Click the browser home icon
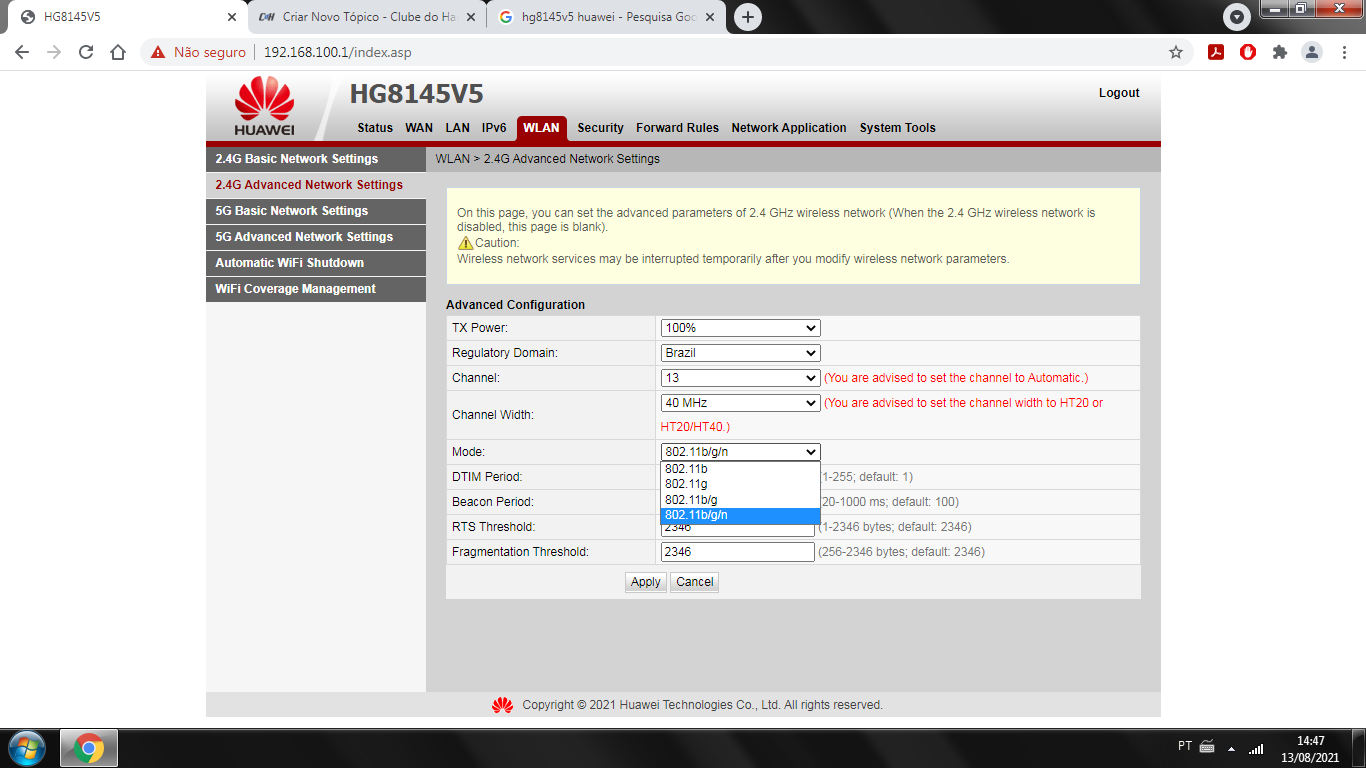 (x=118, y=52)
